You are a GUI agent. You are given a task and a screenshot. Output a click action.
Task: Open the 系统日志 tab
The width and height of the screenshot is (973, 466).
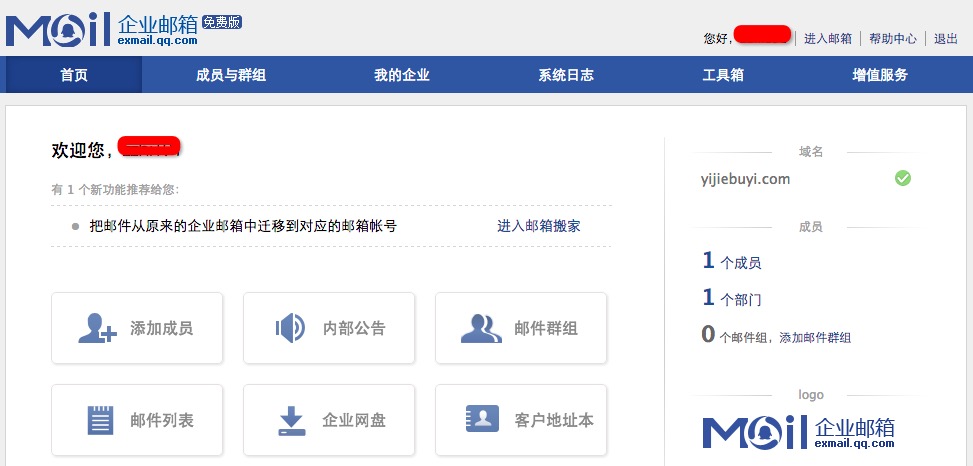(565, 75)
